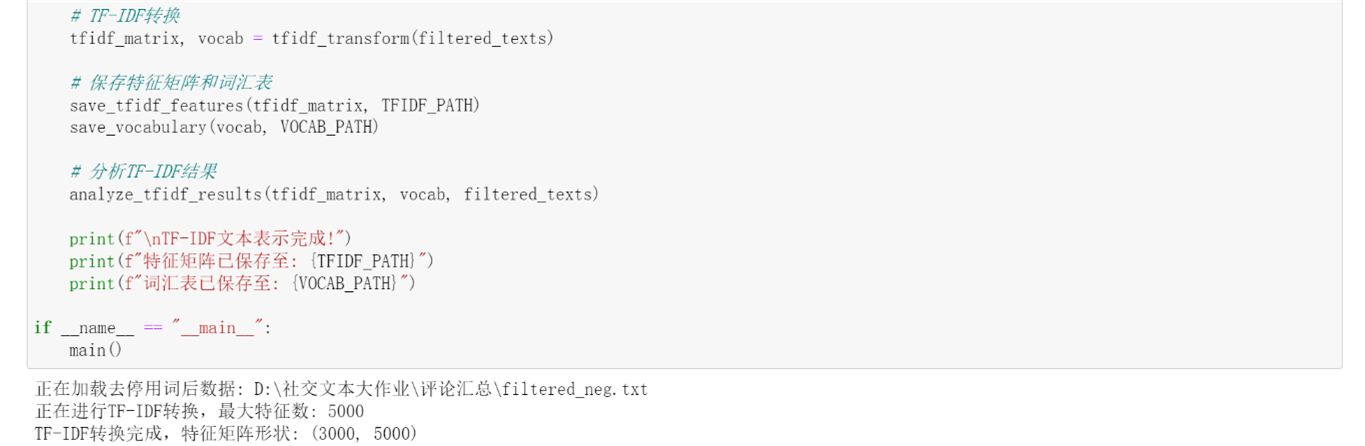Screen dimensions: 1365x446
Task: Click the analyze_tfidf_results function call
Action: tap(334, 194)
